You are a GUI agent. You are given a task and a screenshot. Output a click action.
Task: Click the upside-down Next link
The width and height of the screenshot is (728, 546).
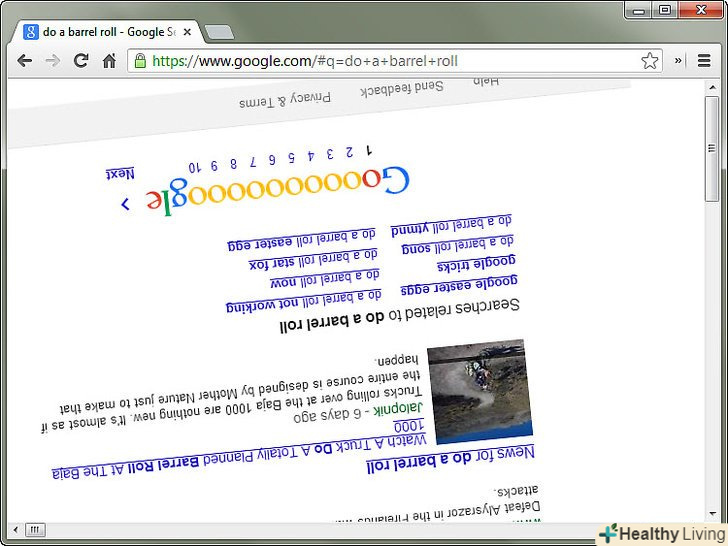coord(120,174)
